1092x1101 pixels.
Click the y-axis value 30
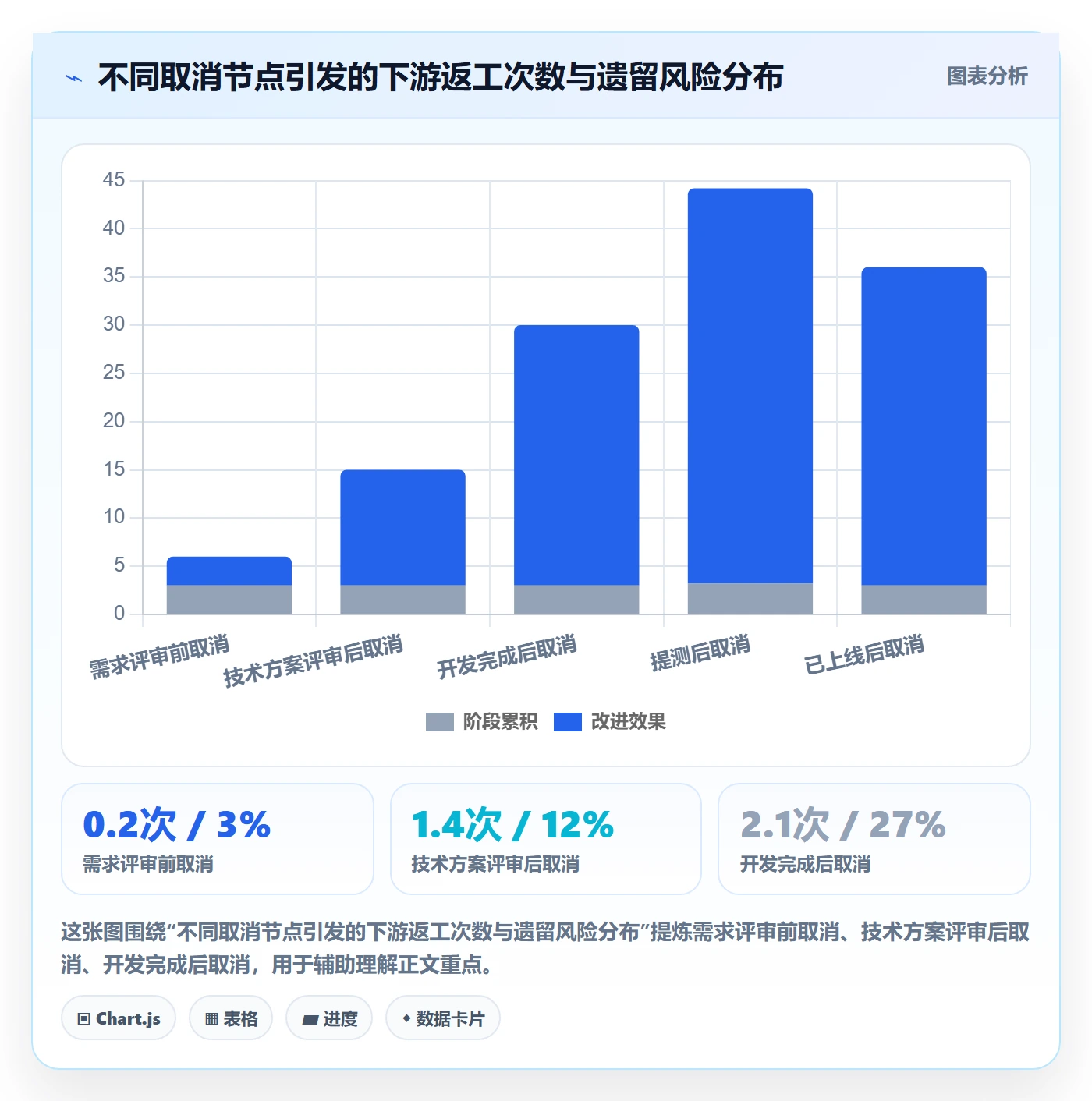pos(114,324)
